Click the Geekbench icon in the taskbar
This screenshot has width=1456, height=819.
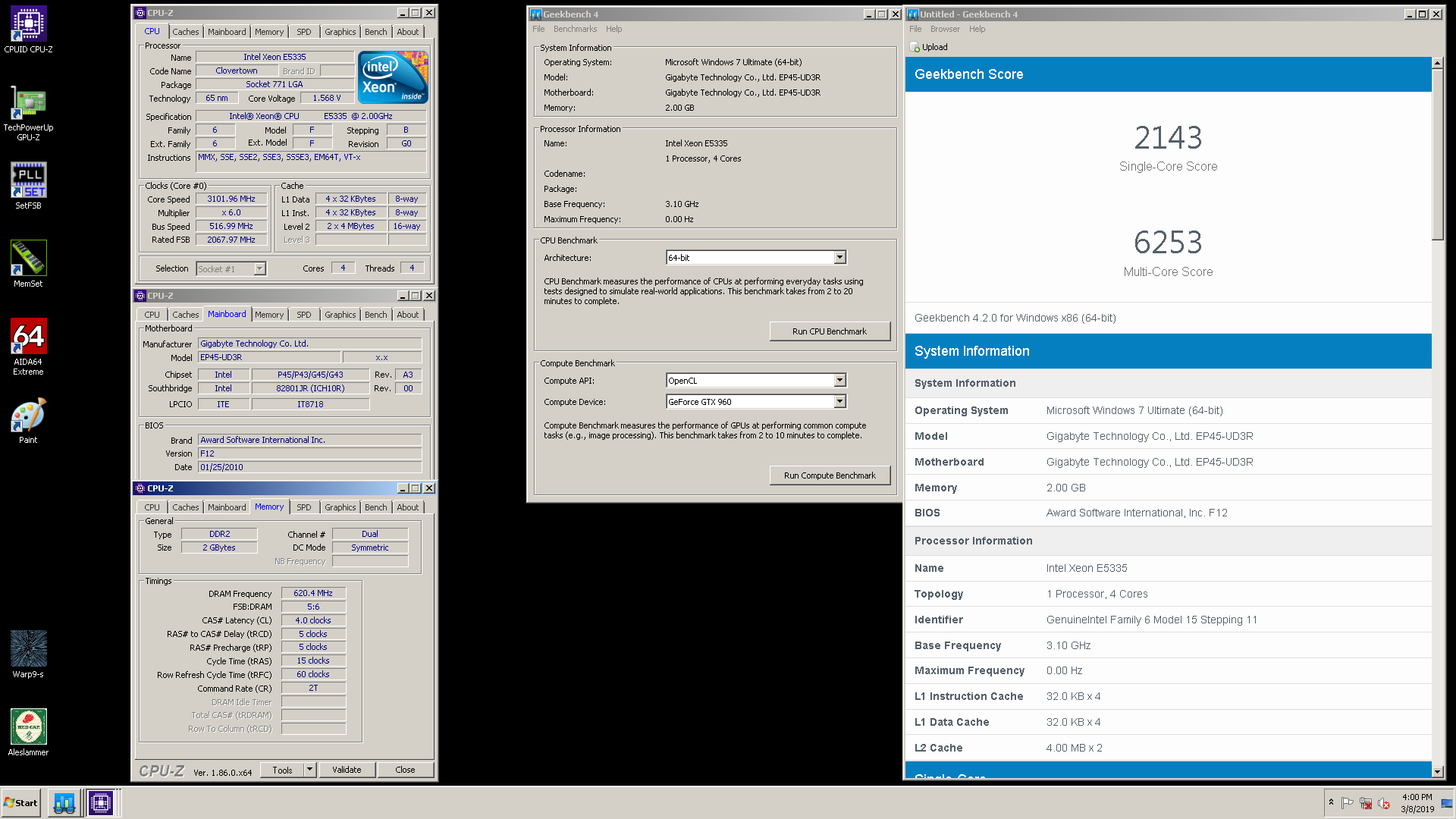point(64,802)
